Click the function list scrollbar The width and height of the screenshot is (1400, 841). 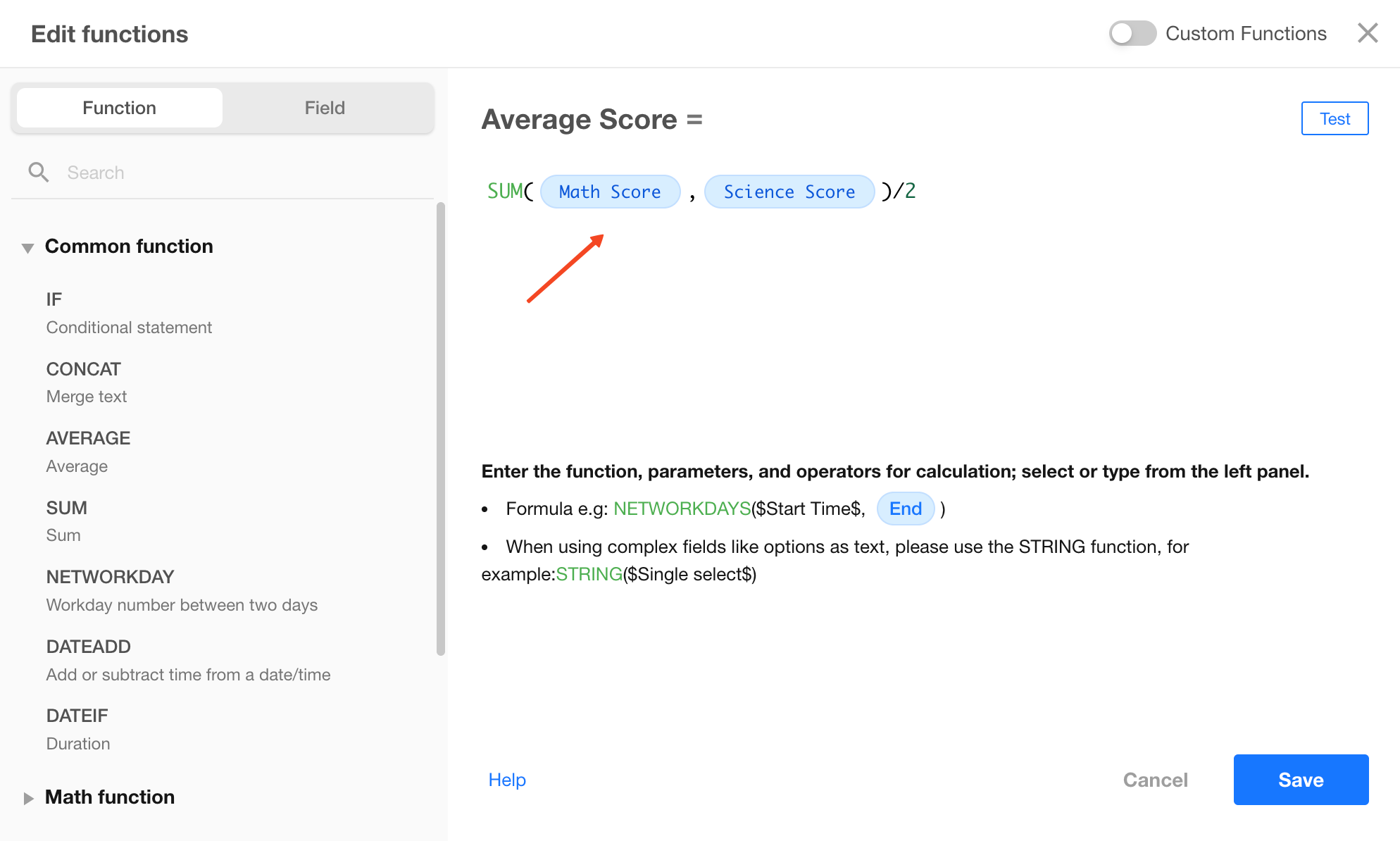(441, 429)
